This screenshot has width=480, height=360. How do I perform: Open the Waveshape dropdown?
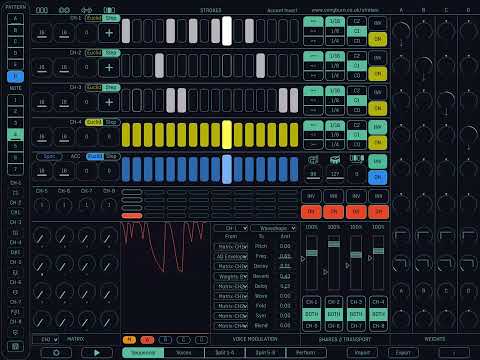pyautogui.click(x=273, y=228)
